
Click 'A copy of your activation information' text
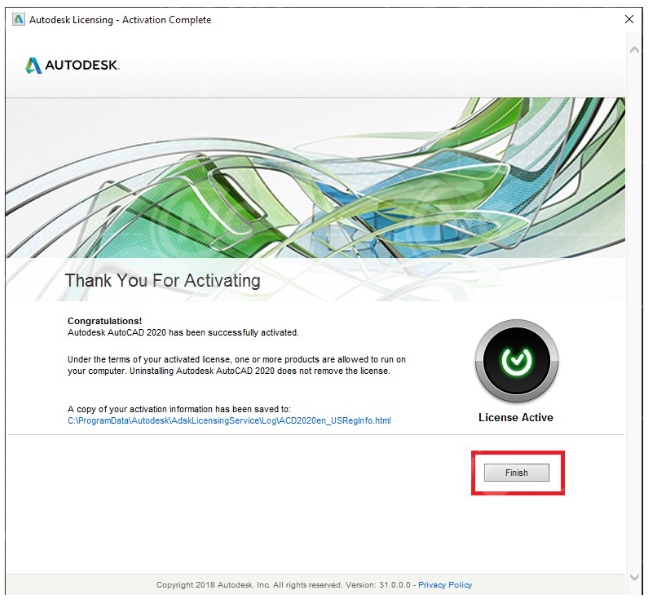(179, 409)
